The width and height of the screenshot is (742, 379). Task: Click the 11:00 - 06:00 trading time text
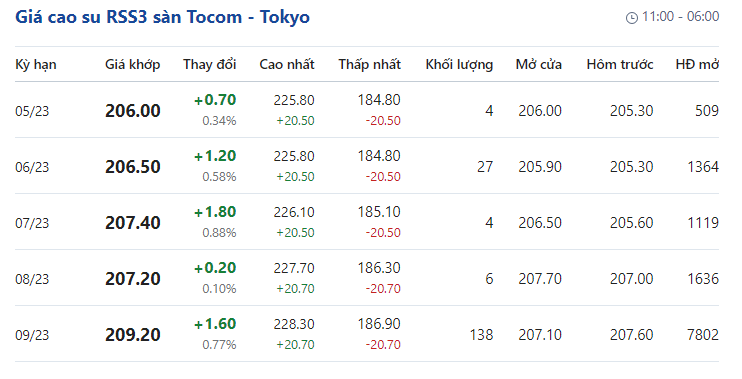(680, 17)
